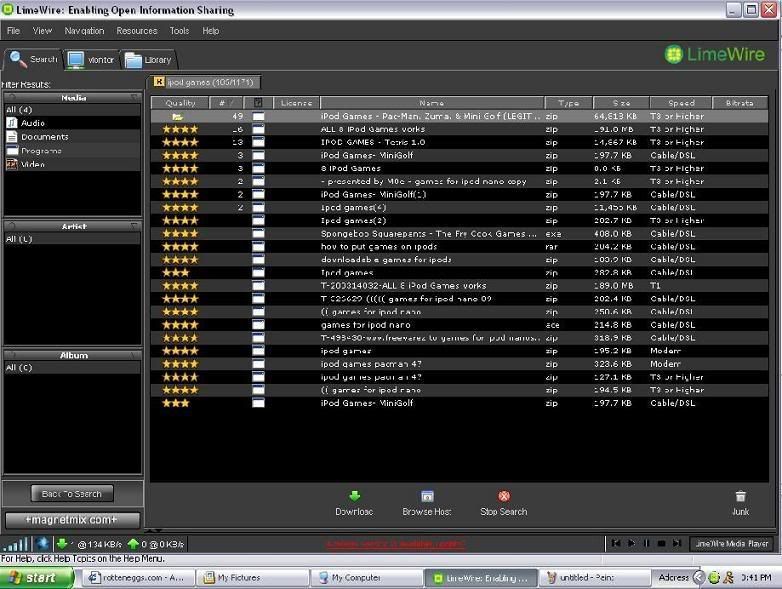The width and height of the screenshot is (782, 589).
Task: Open the Resources menu
Action: 137,31
